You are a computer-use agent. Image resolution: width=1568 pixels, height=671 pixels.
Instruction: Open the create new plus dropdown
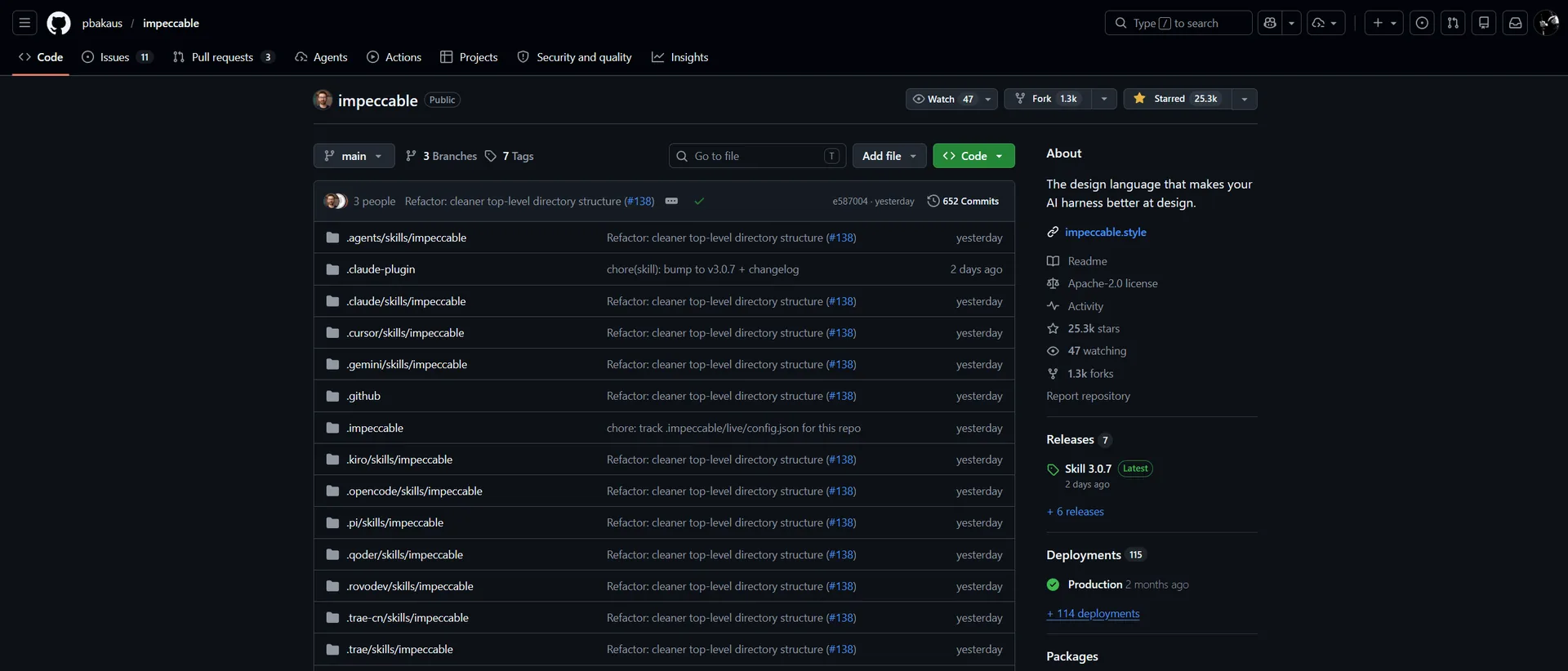click(1384, 23)
